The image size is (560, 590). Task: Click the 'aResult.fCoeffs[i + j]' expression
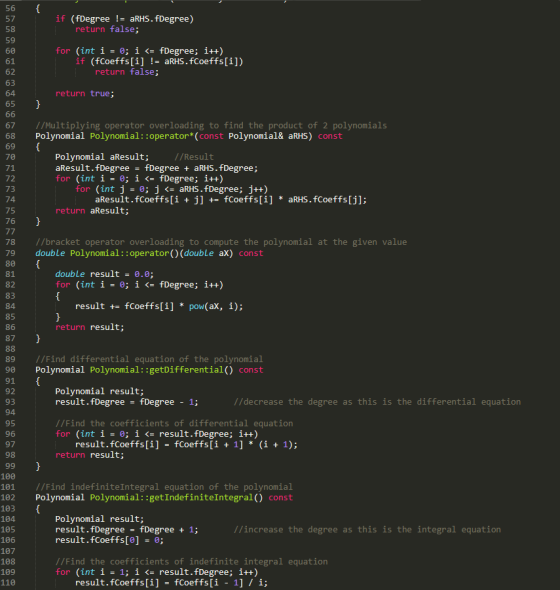click(x=149, y=199)
